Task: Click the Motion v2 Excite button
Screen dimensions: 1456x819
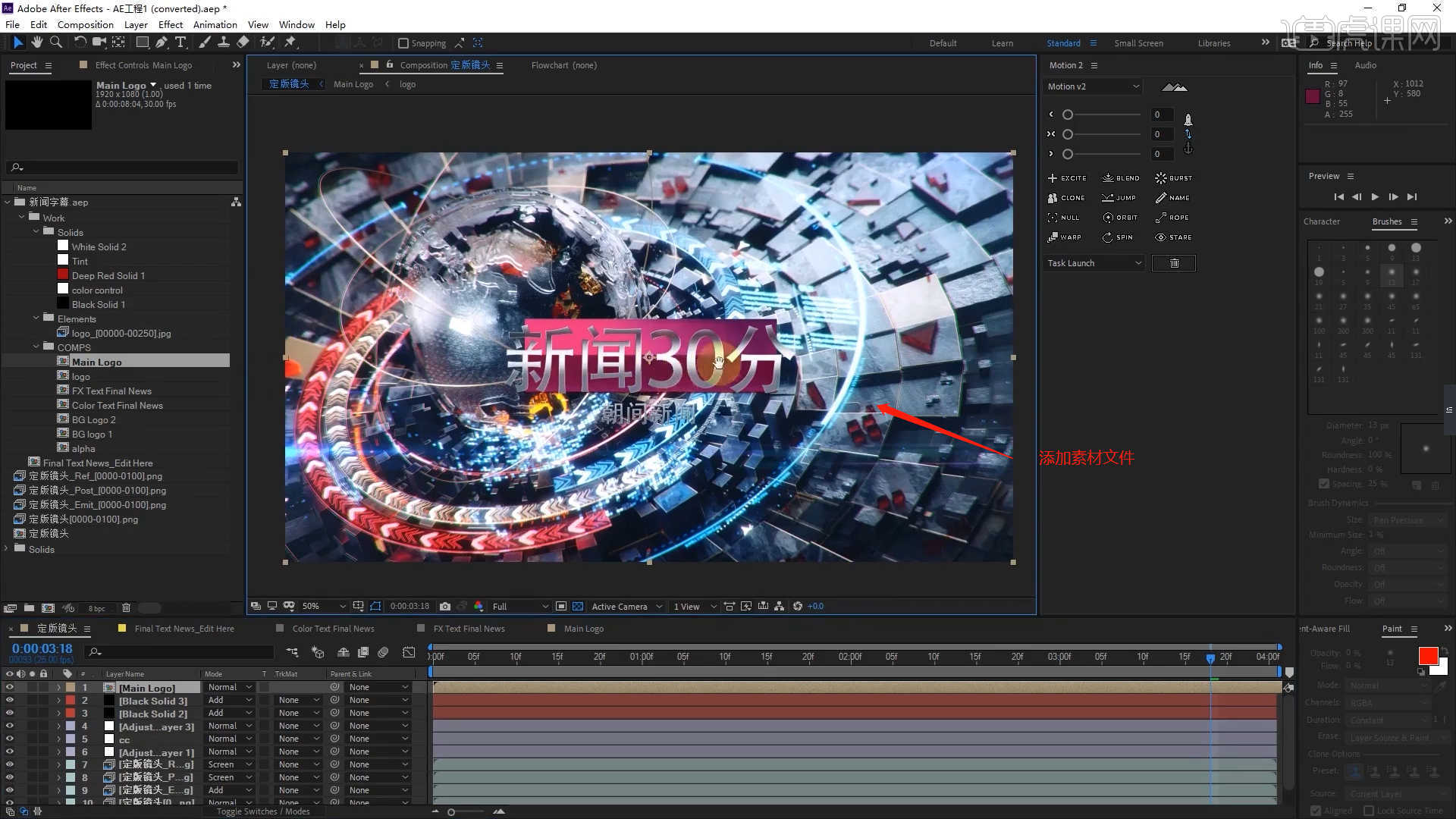Action: tap(1067, 178)
